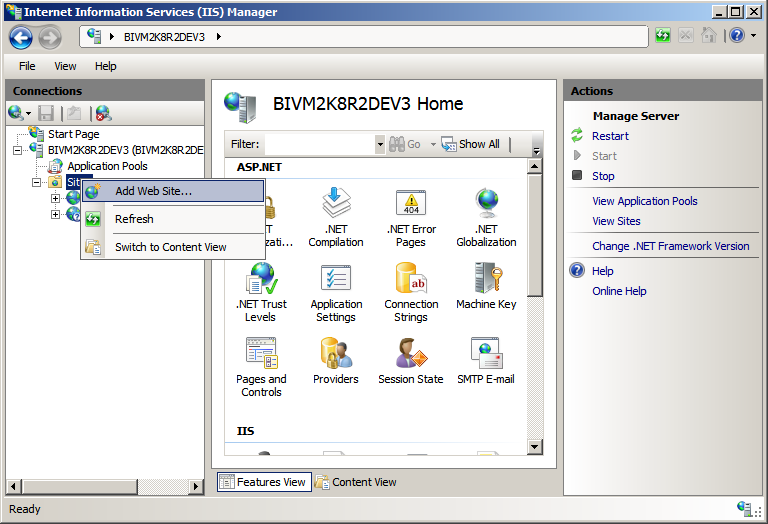The height and width of the screenshot is (524, 768).
Task: Click Change .NET Framework Version link
Action: click(670, 246)
